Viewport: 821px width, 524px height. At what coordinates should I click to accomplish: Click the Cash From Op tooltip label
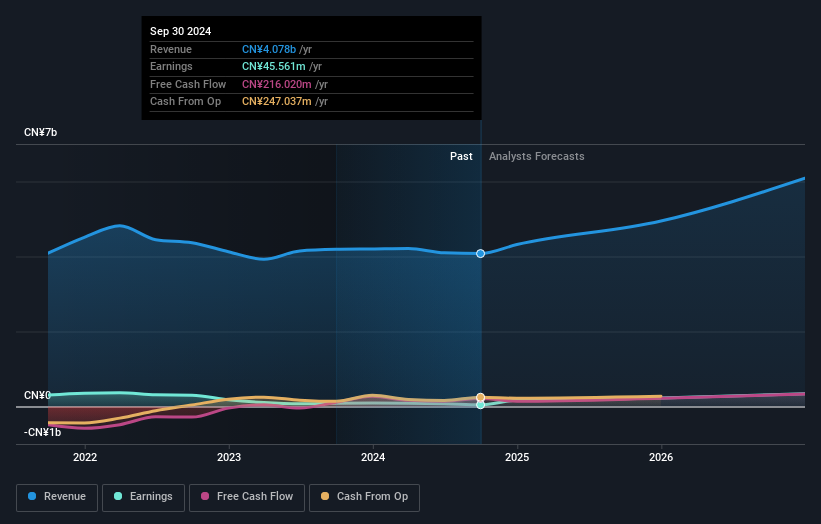click(x=185, y=102)
